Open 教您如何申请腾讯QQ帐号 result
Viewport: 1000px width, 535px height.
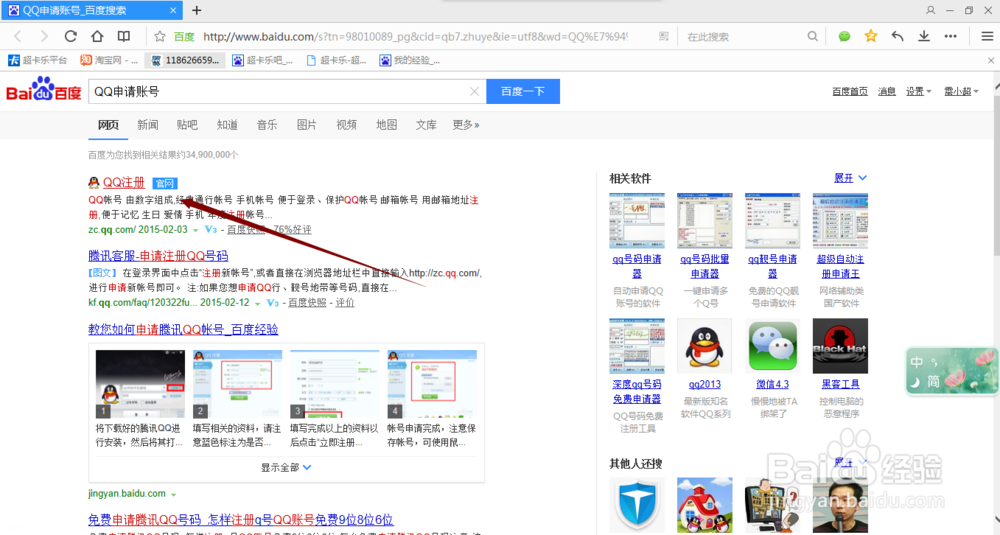(x=183, y=329)
